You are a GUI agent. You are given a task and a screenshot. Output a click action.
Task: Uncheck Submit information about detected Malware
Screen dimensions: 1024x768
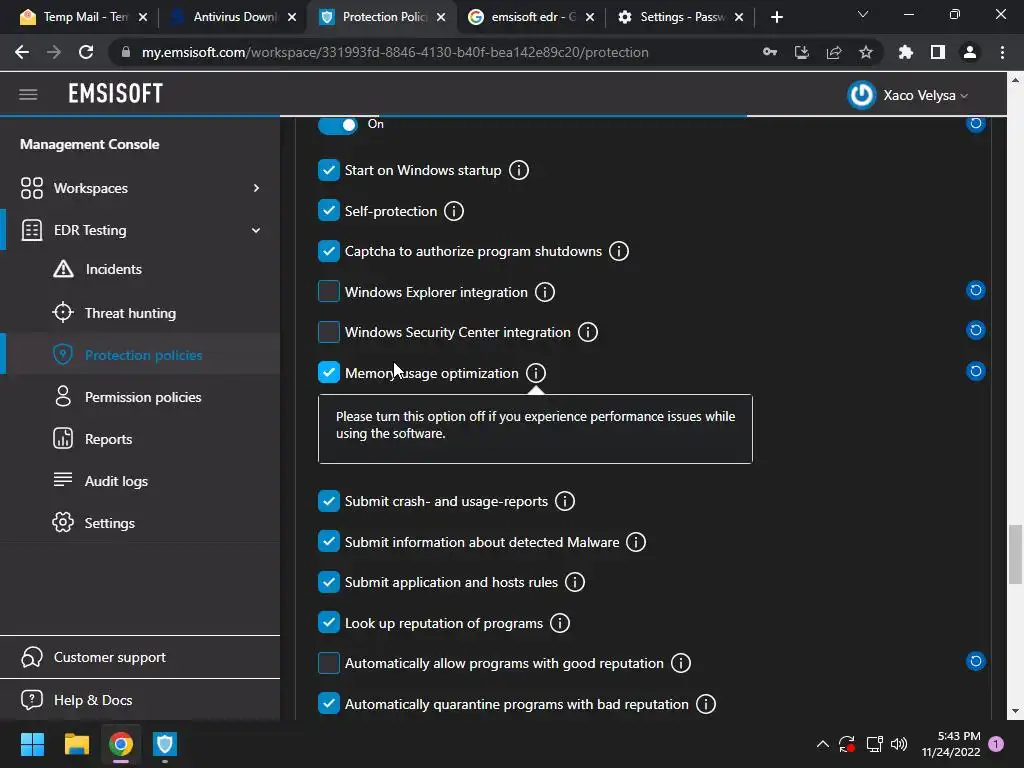point(328,541)
